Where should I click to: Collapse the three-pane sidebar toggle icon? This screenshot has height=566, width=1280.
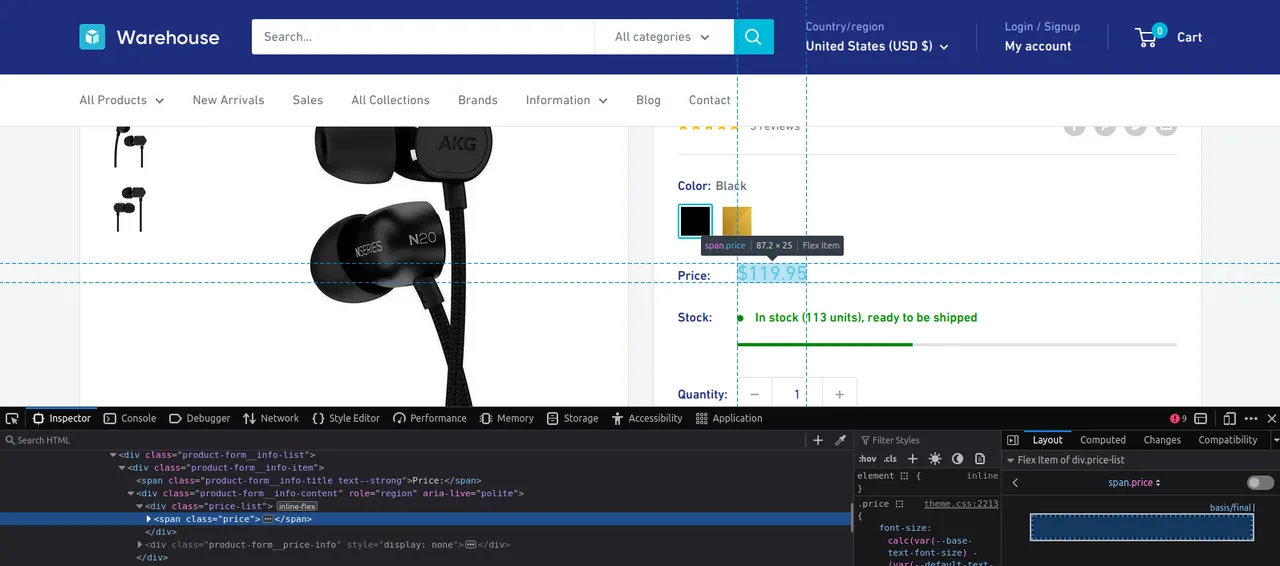coord(1013,440)
